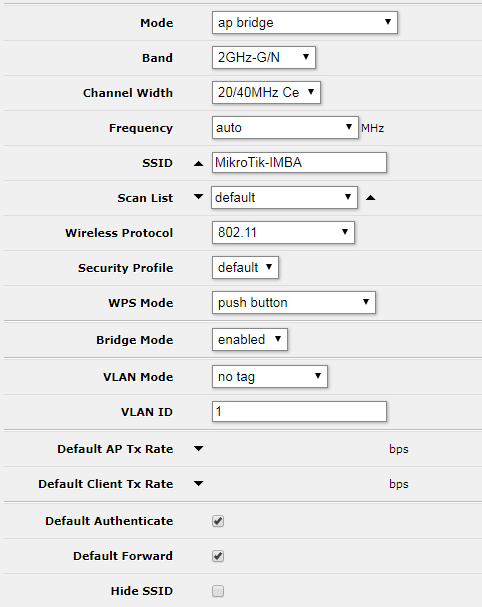This screenshot has height=607, width=482.
Task: Click the MHz unit text next to Frequency
Action: tap(372, 128)
